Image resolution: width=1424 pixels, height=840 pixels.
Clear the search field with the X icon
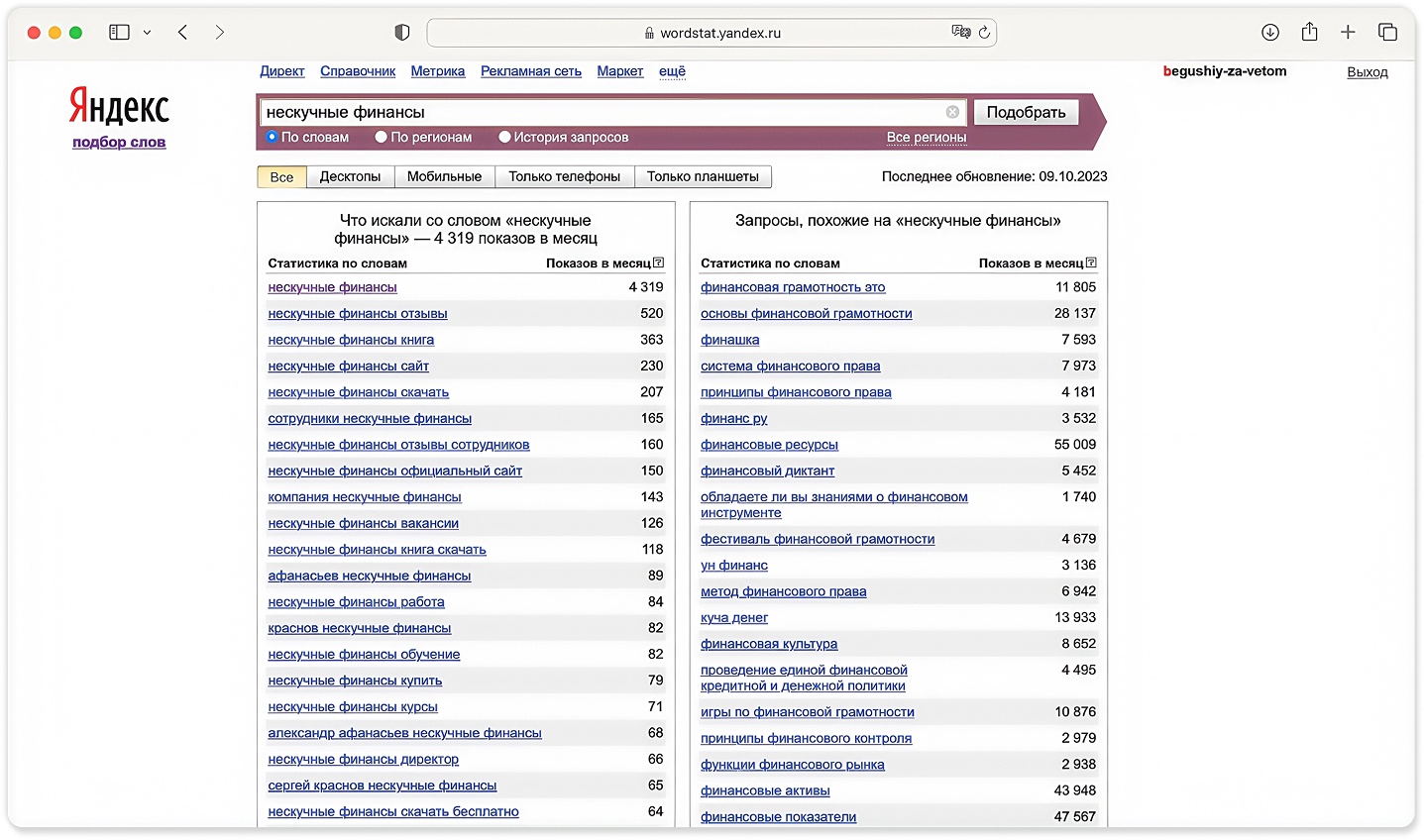pyautogui.click(x=952, y=112)
